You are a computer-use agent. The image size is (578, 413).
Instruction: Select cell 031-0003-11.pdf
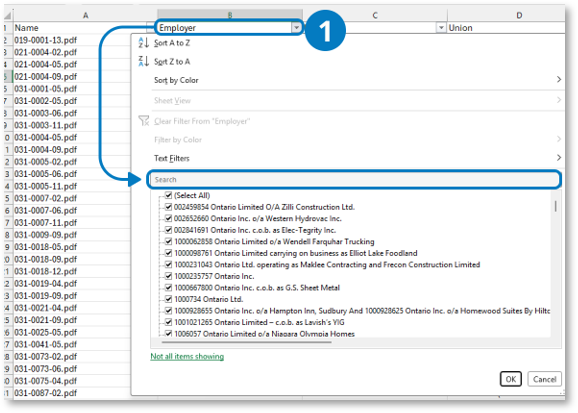tap(72, 125)
